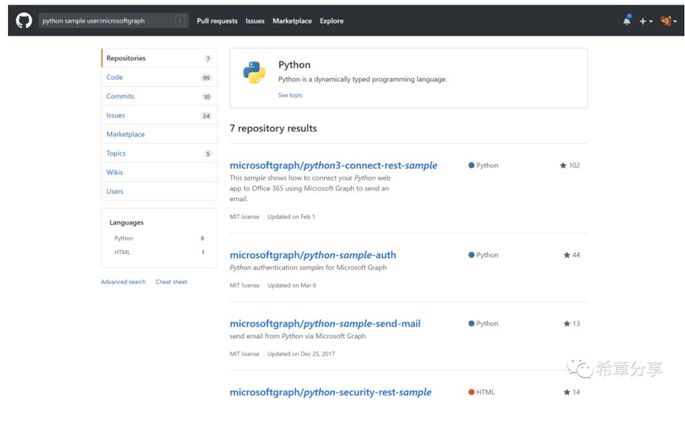Select the Issues sidebar filter
The width and height of the screenshot is (685, 431).
tap(159, 115)
